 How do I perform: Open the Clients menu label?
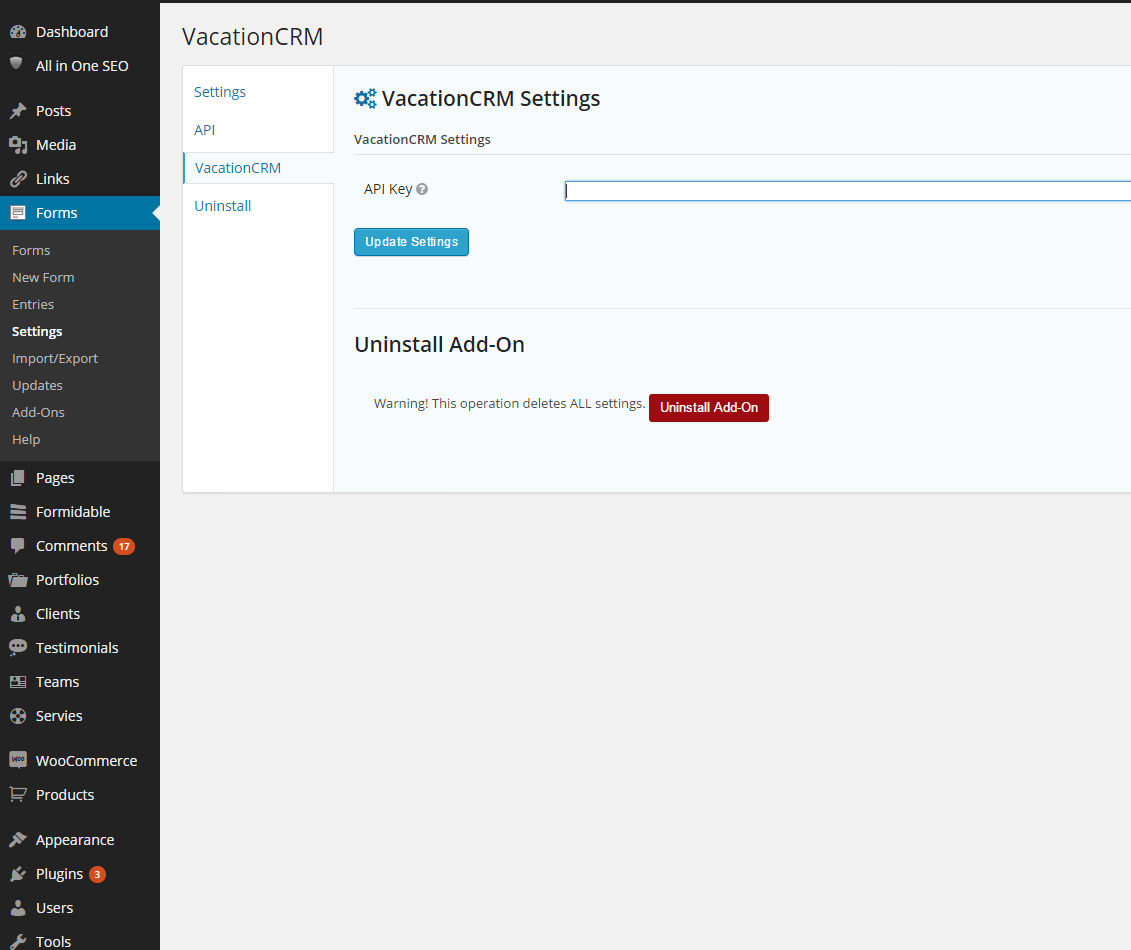(x=58, y=614)
